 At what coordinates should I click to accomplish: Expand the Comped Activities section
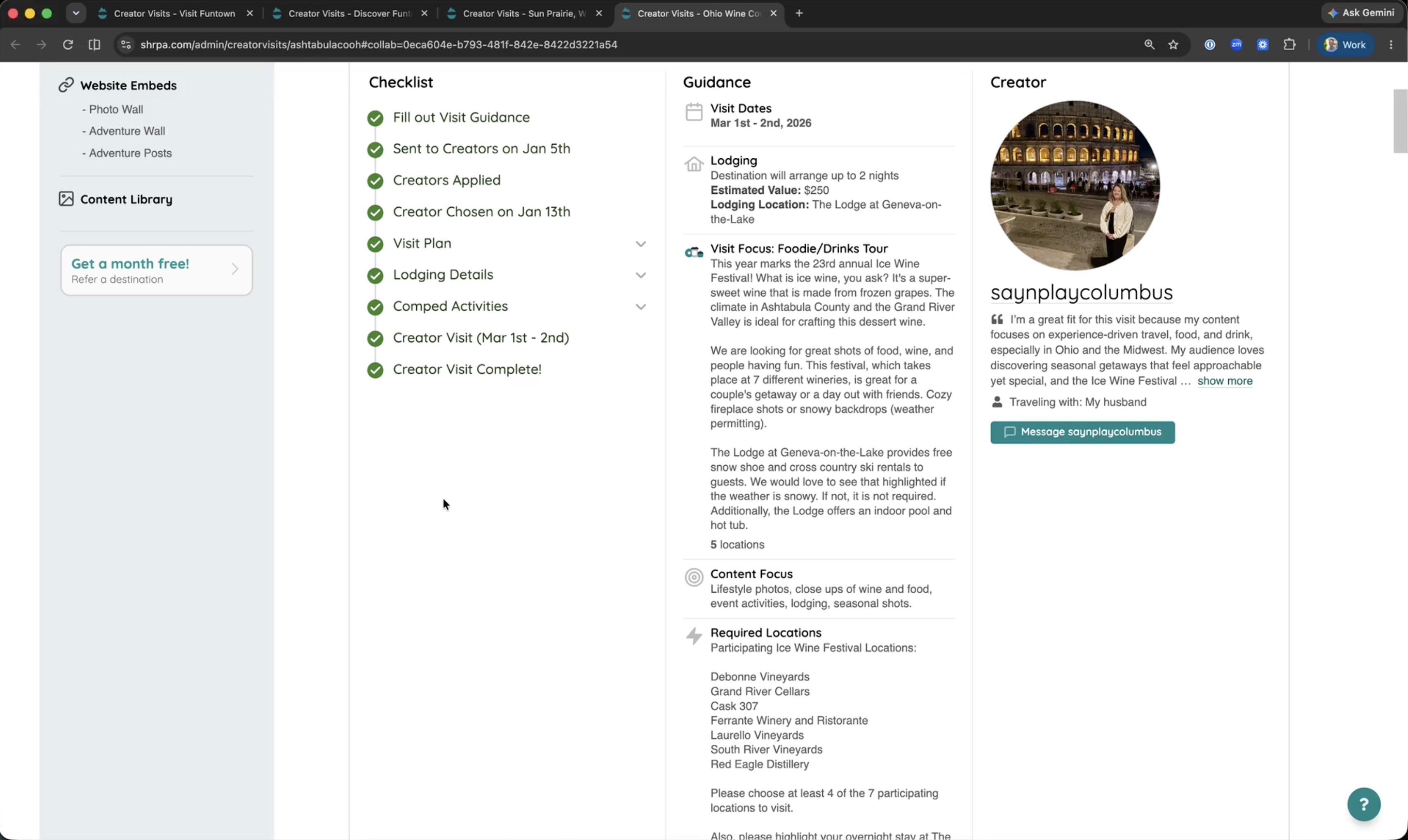coord(641,307)
